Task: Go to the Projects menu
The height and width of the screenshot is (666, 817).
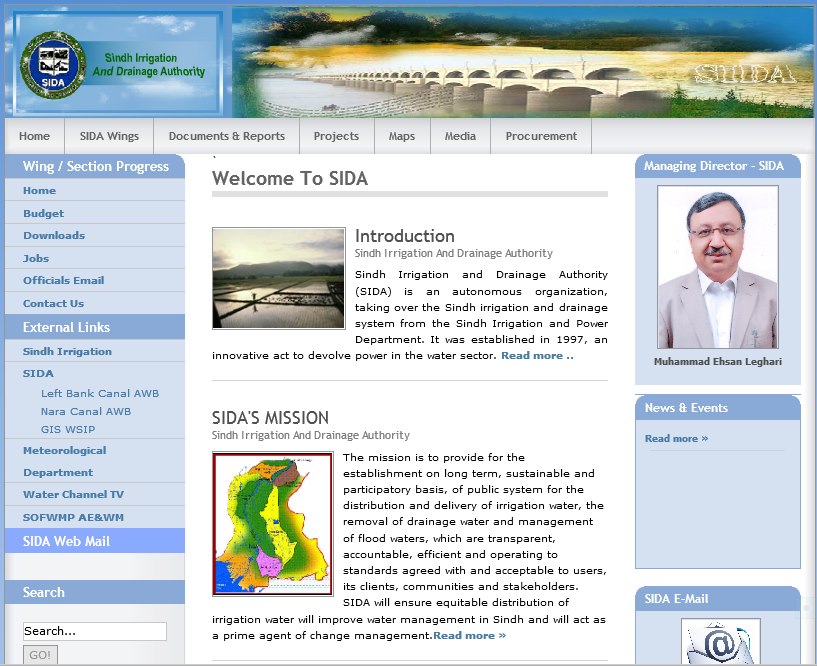Action: 337,136
